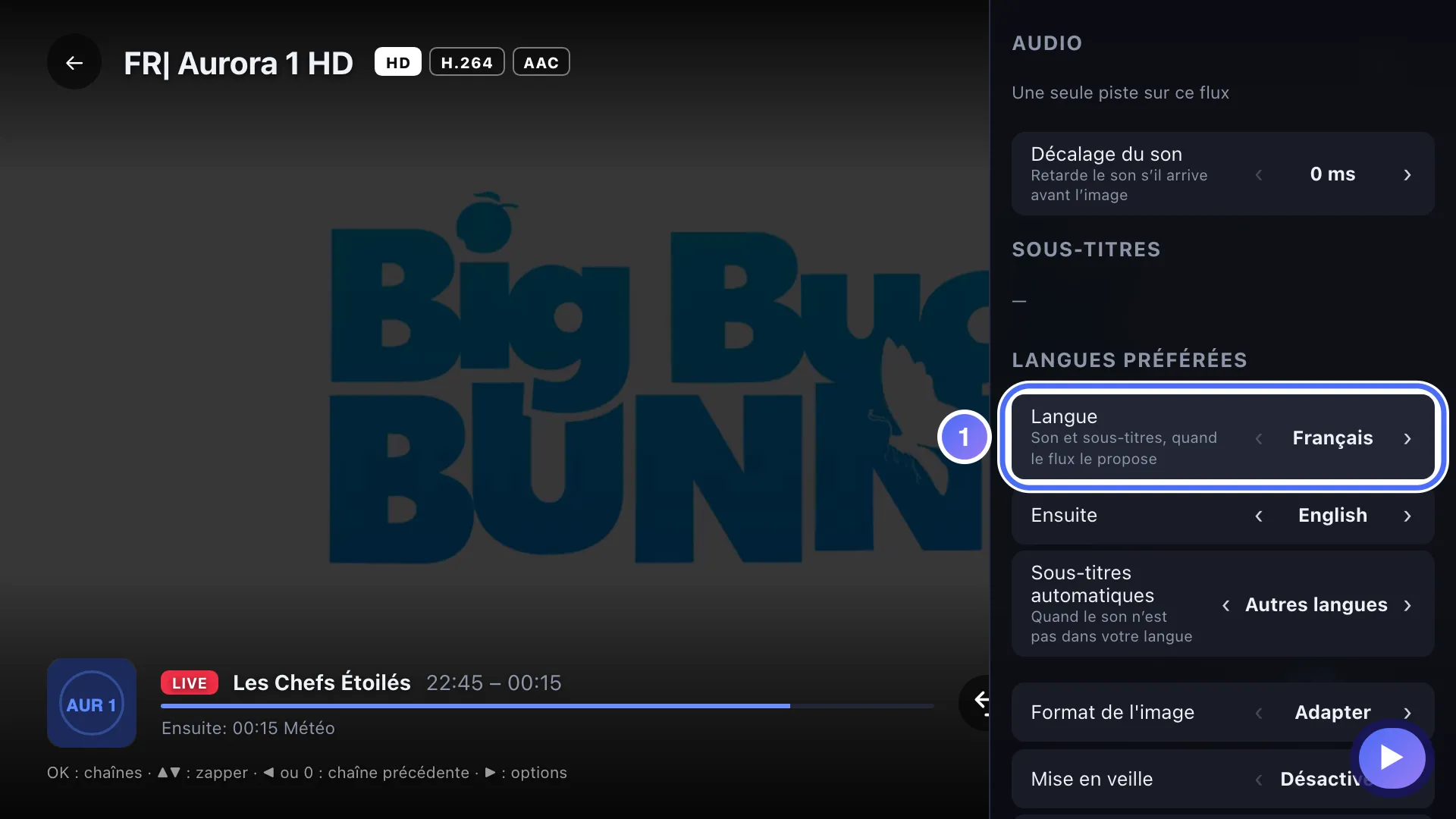Previous Format de l'image option before Adapter
Viewport: 1456px width, 819px height.
(1259, 713)
